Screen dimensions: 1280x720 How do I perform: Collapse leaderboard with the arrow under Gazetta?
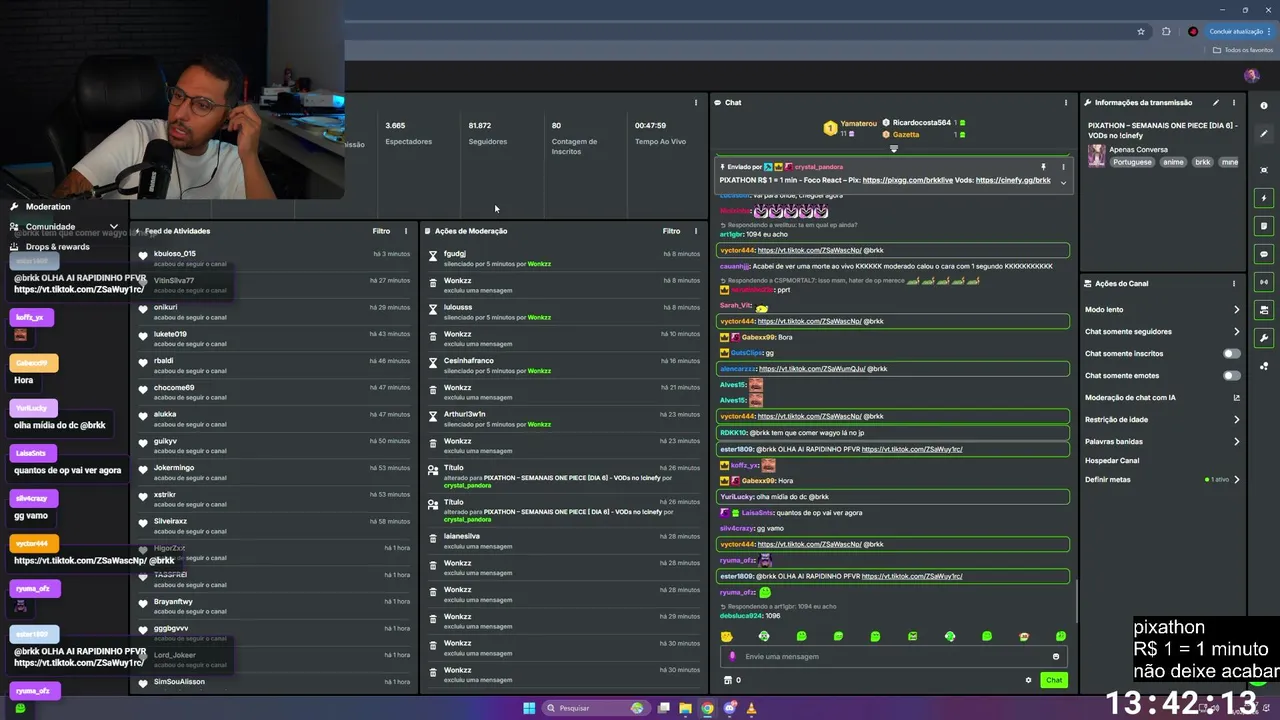894,149
